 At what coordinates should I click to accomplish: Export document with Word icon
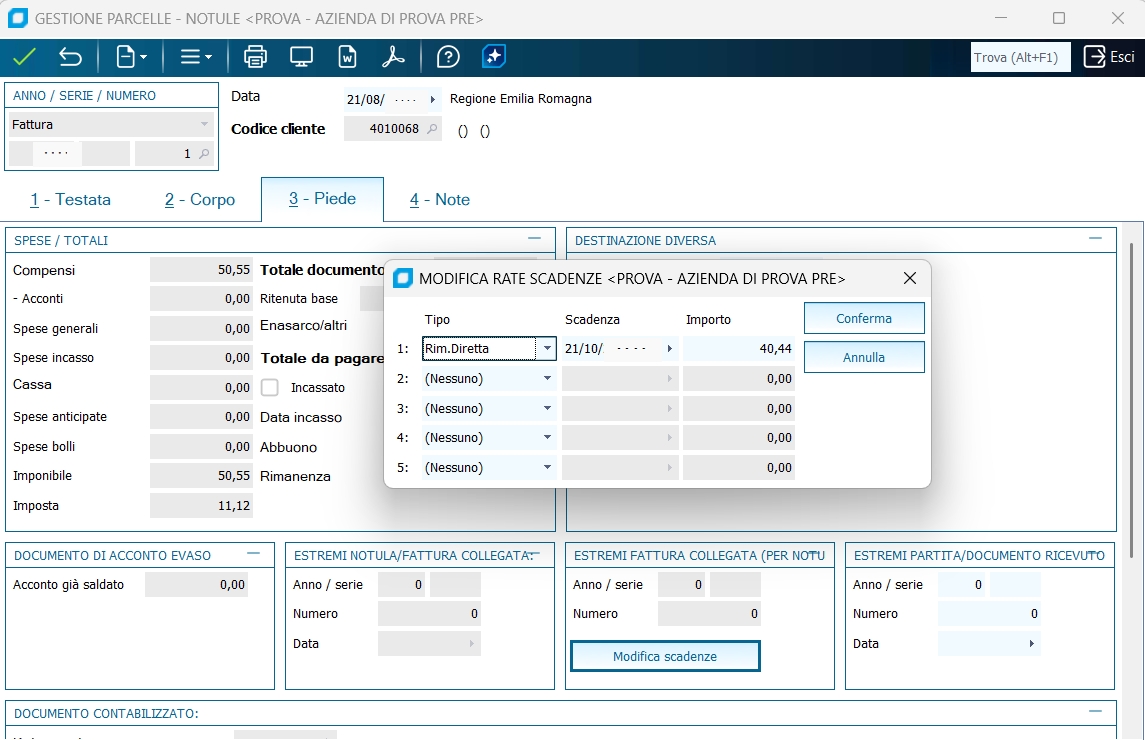347,57
